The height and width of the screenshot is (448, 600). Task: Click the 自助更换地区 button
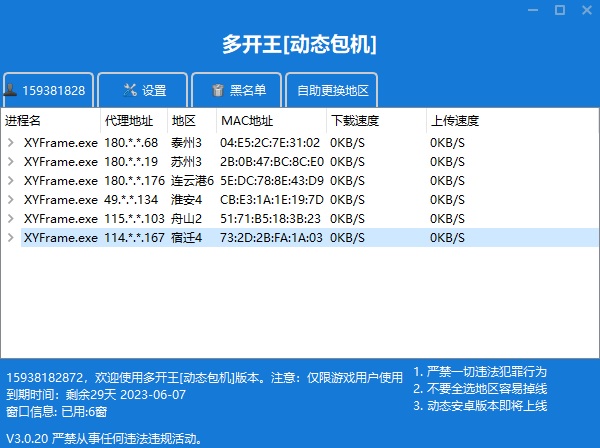[x=332, y=90]
